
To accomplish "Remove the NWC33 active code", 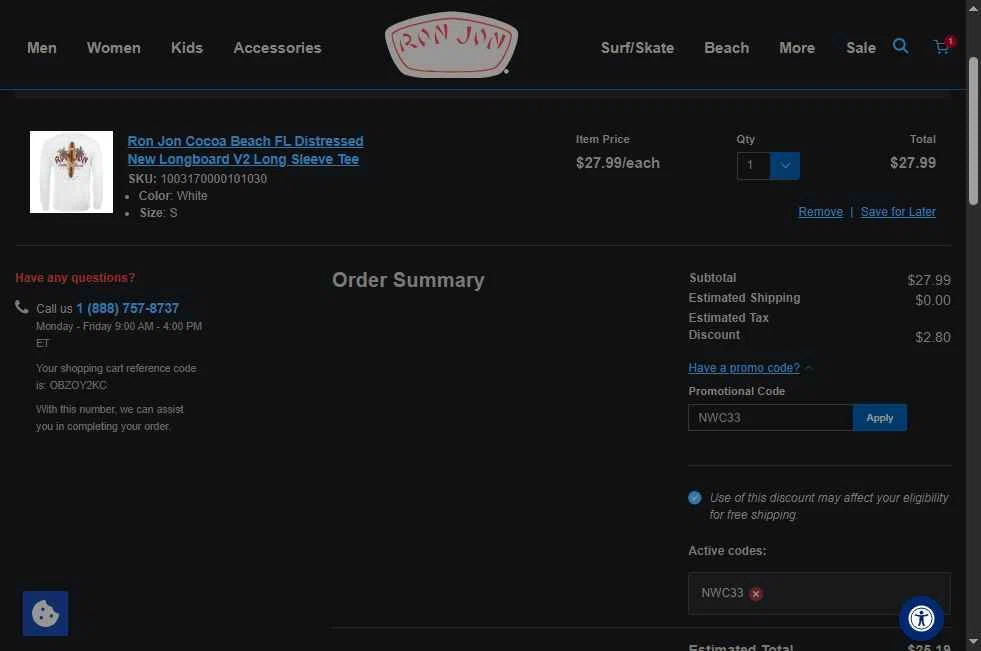I will [756, 593].
